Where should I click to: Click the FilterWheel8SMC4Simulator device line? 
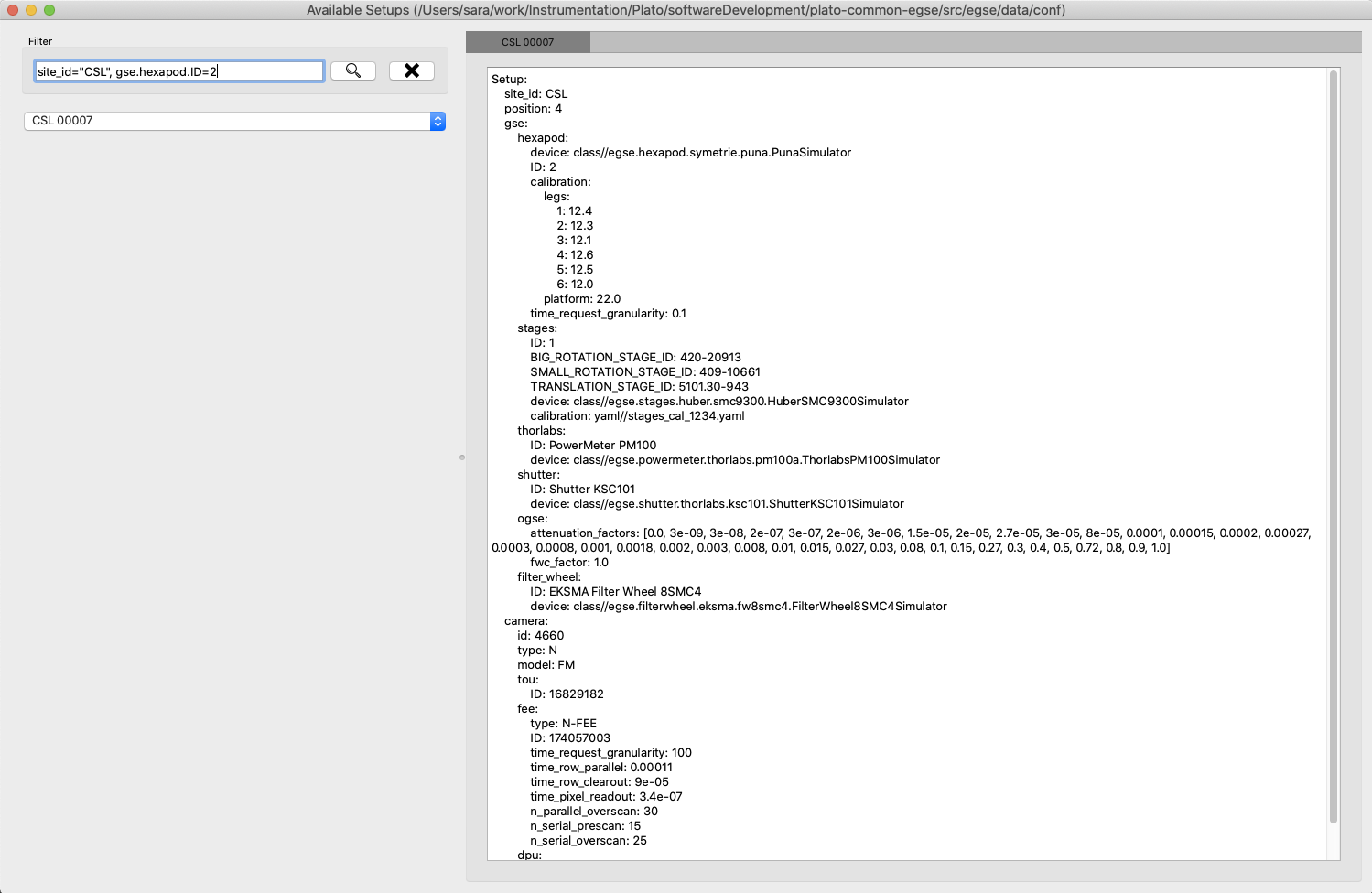pyautogui.click(x=739, y=607)
